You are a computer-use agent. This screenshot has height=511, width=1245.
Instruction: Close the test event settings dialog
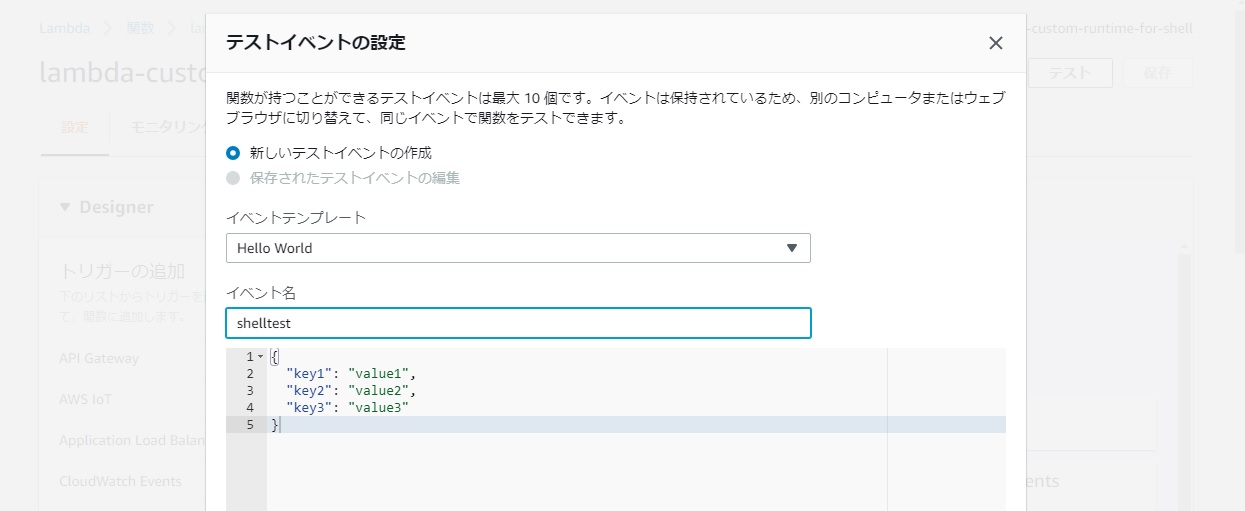(x=995, y=43)
